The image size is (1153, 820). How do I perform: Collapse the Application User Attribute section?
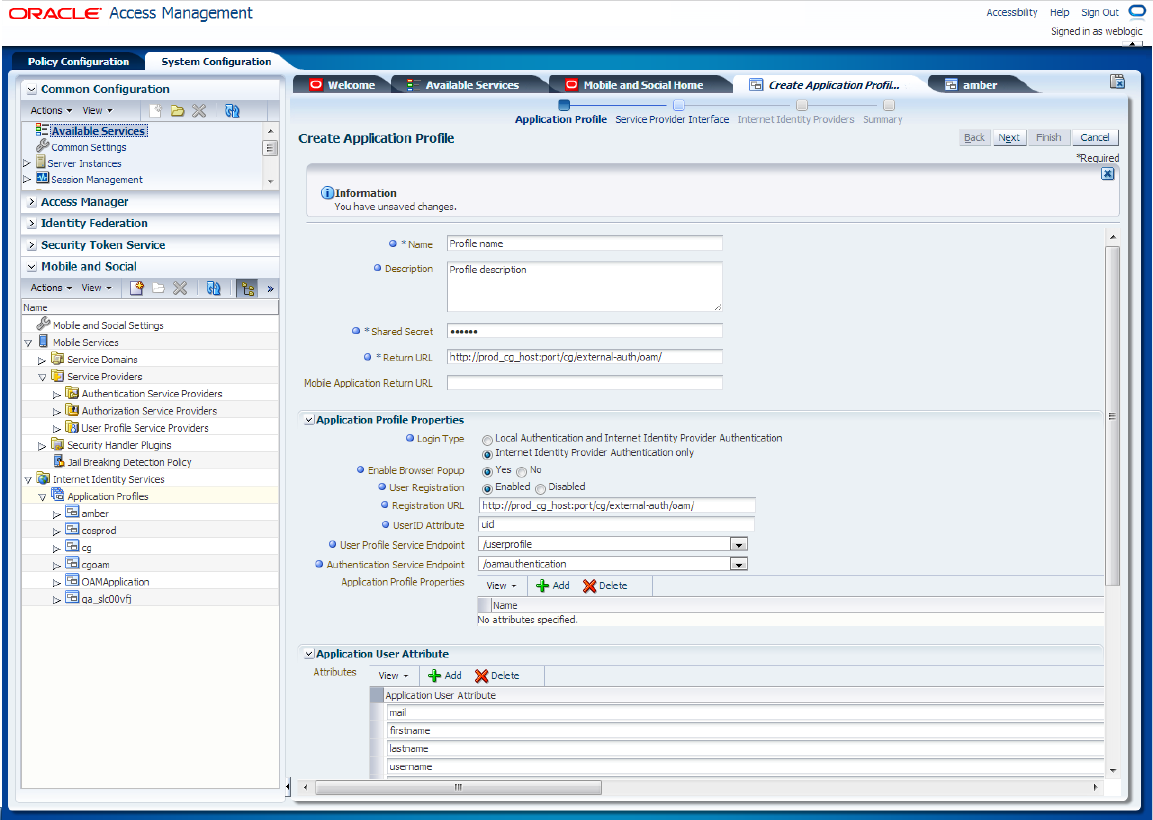(x=310, y=654)
